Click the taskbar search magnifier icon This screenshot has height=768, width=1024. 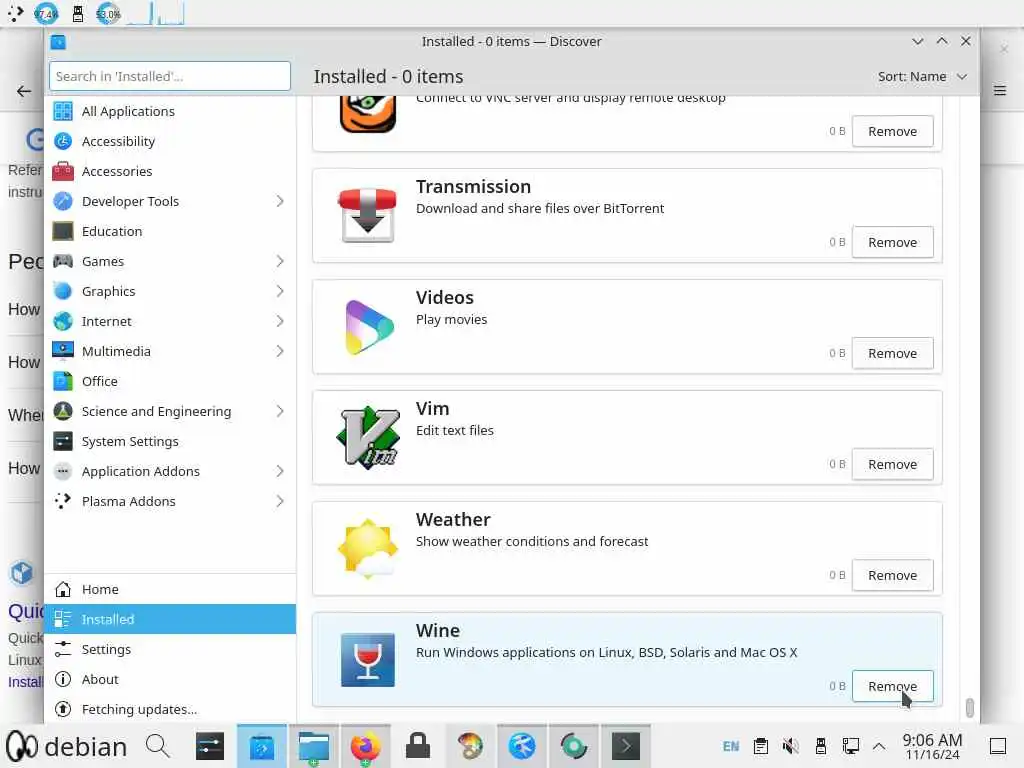coord(157,746)
